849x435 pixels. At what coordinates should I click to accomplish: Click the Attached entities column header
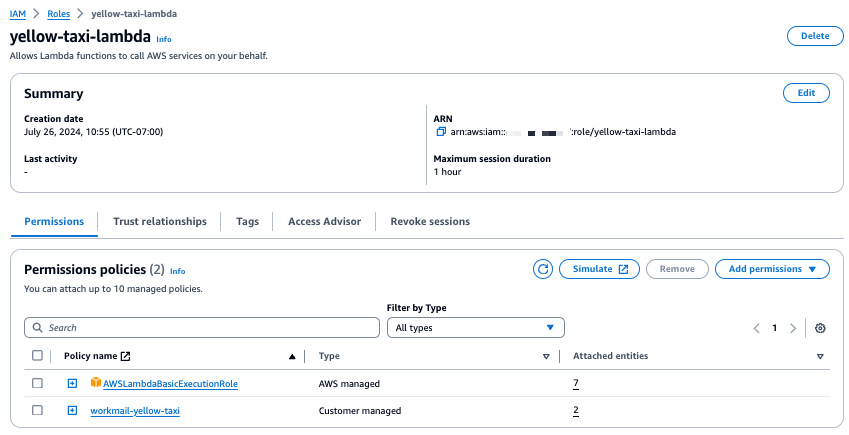pyautogui.click(x=611, y=356)
